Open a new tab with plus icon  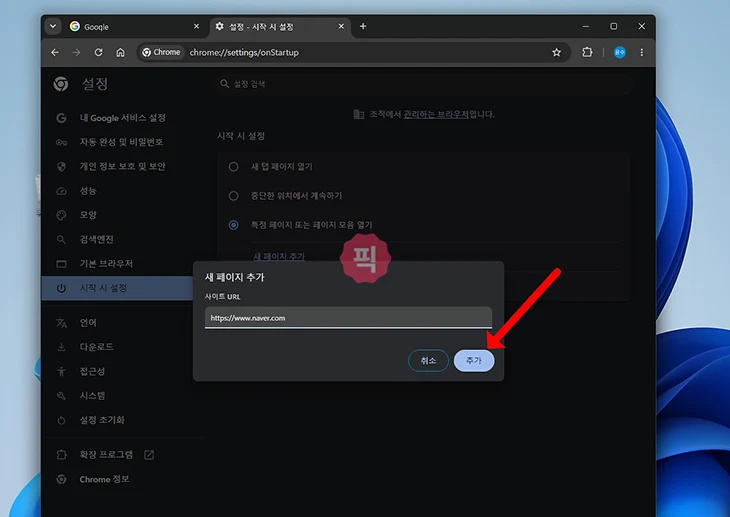(x=363, y=27)
